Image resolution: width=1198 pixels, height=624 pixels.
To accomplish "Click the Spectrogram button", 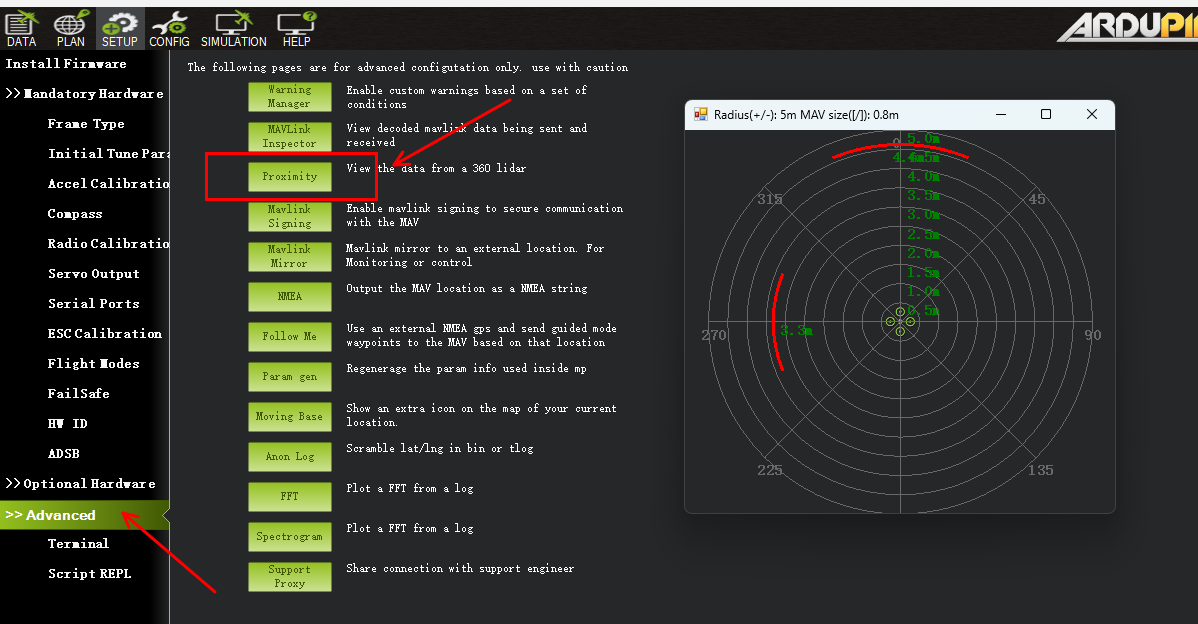I will click(289, 536).
